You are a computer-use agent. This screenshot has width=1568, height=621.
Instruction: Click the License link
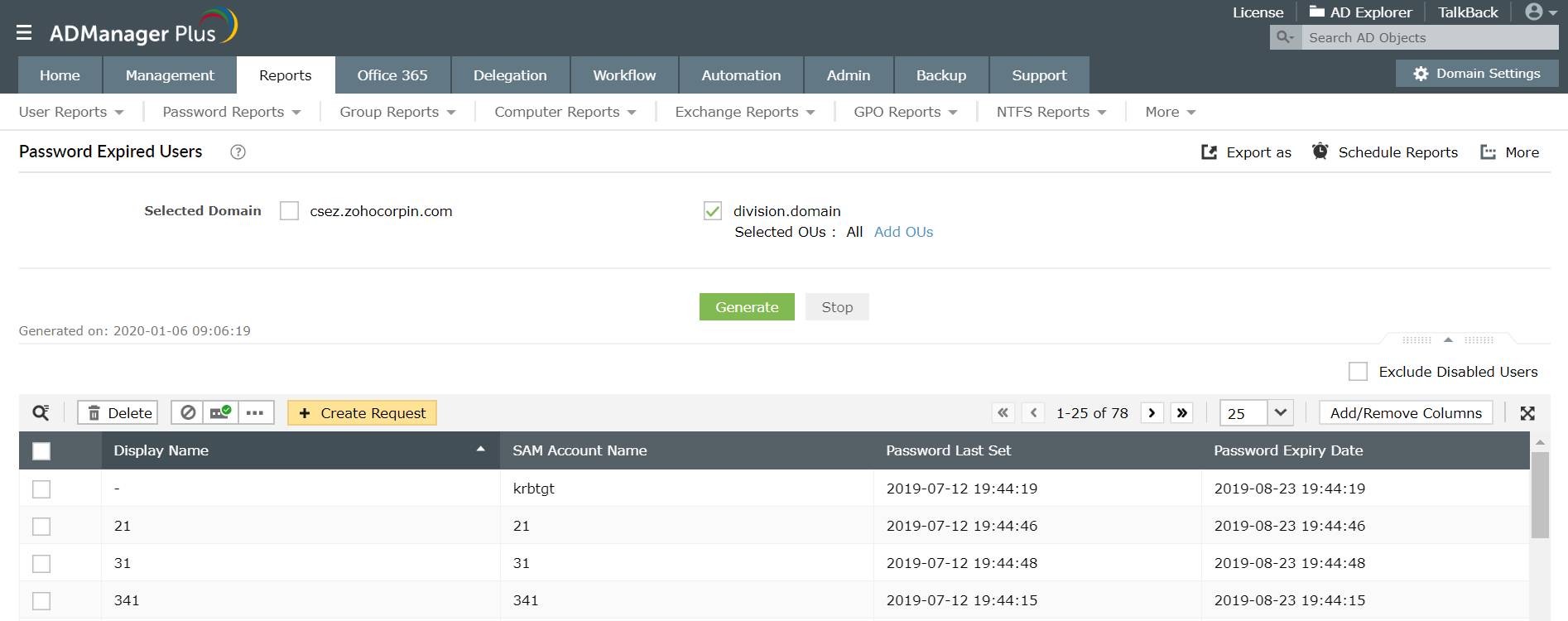point(1258,12)
